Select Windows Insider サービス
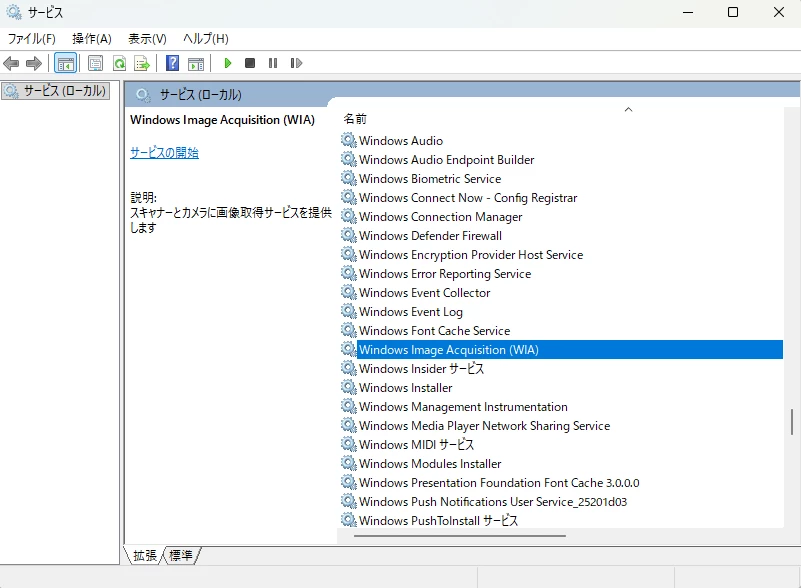 (x=421, y=369)
